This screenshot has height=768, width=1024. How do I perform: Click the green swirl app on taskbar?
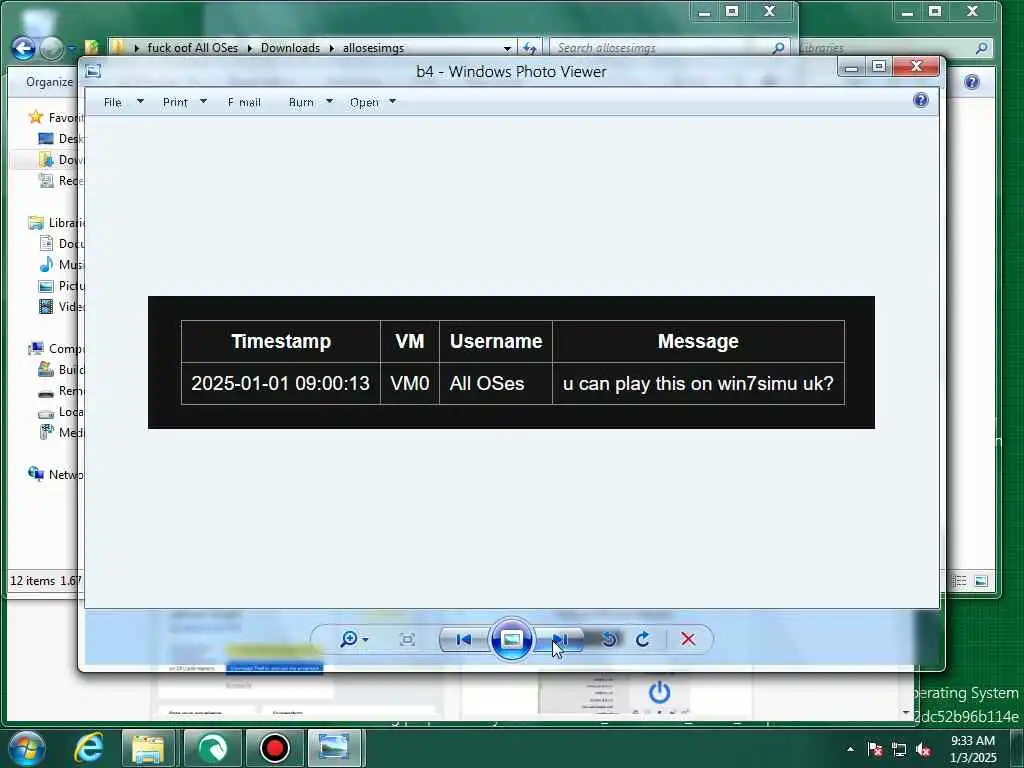(212, 748)
